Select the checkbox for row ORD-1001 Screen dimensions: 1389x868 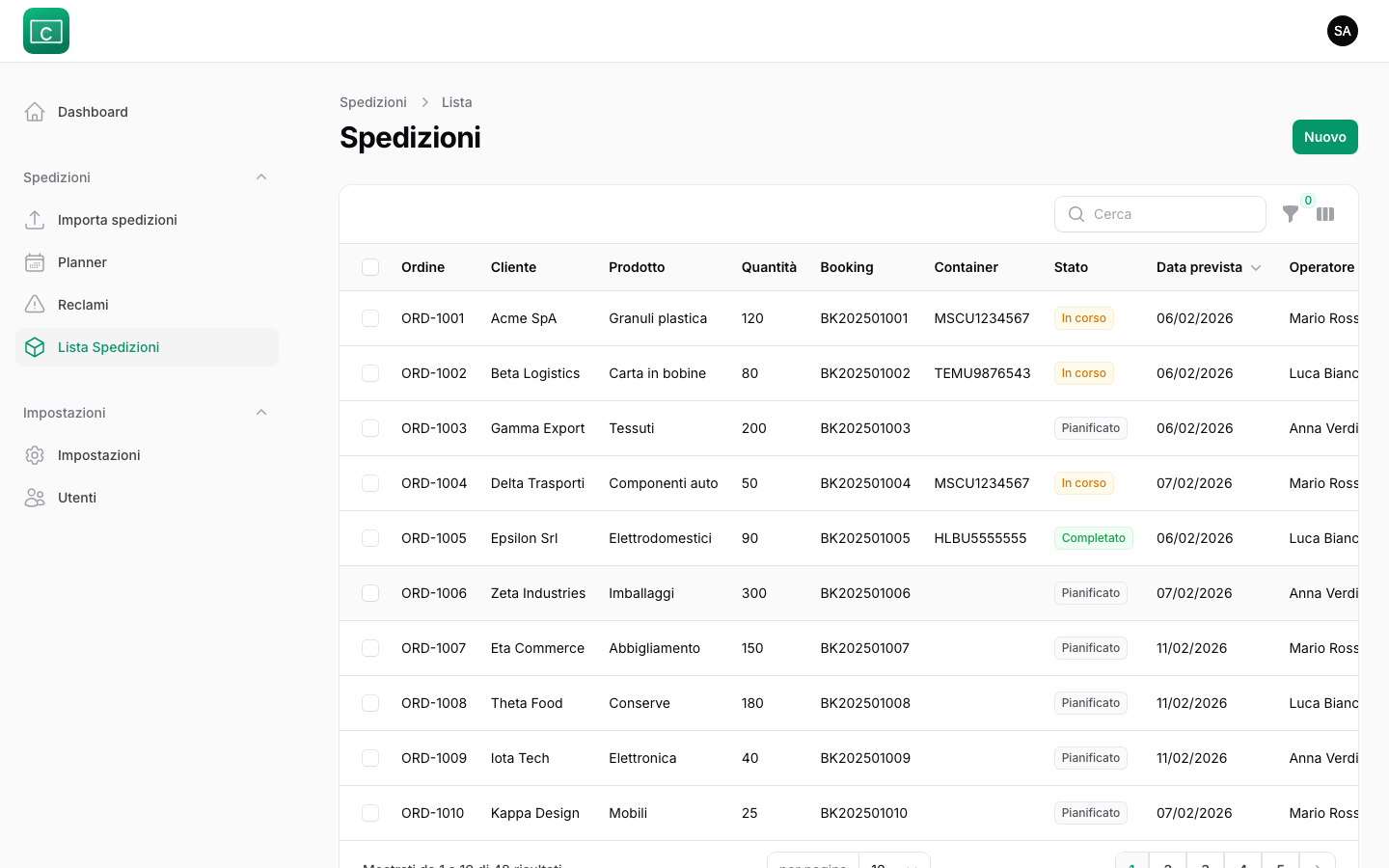370,318
